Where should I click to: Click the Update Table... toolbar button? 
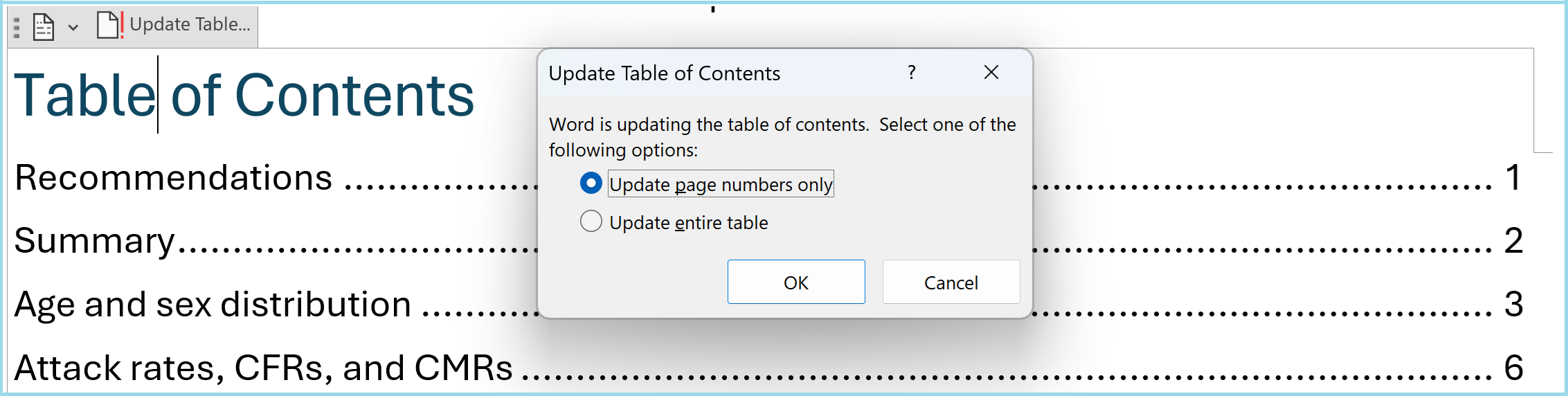pyautogui.click(x=174, y=25)
